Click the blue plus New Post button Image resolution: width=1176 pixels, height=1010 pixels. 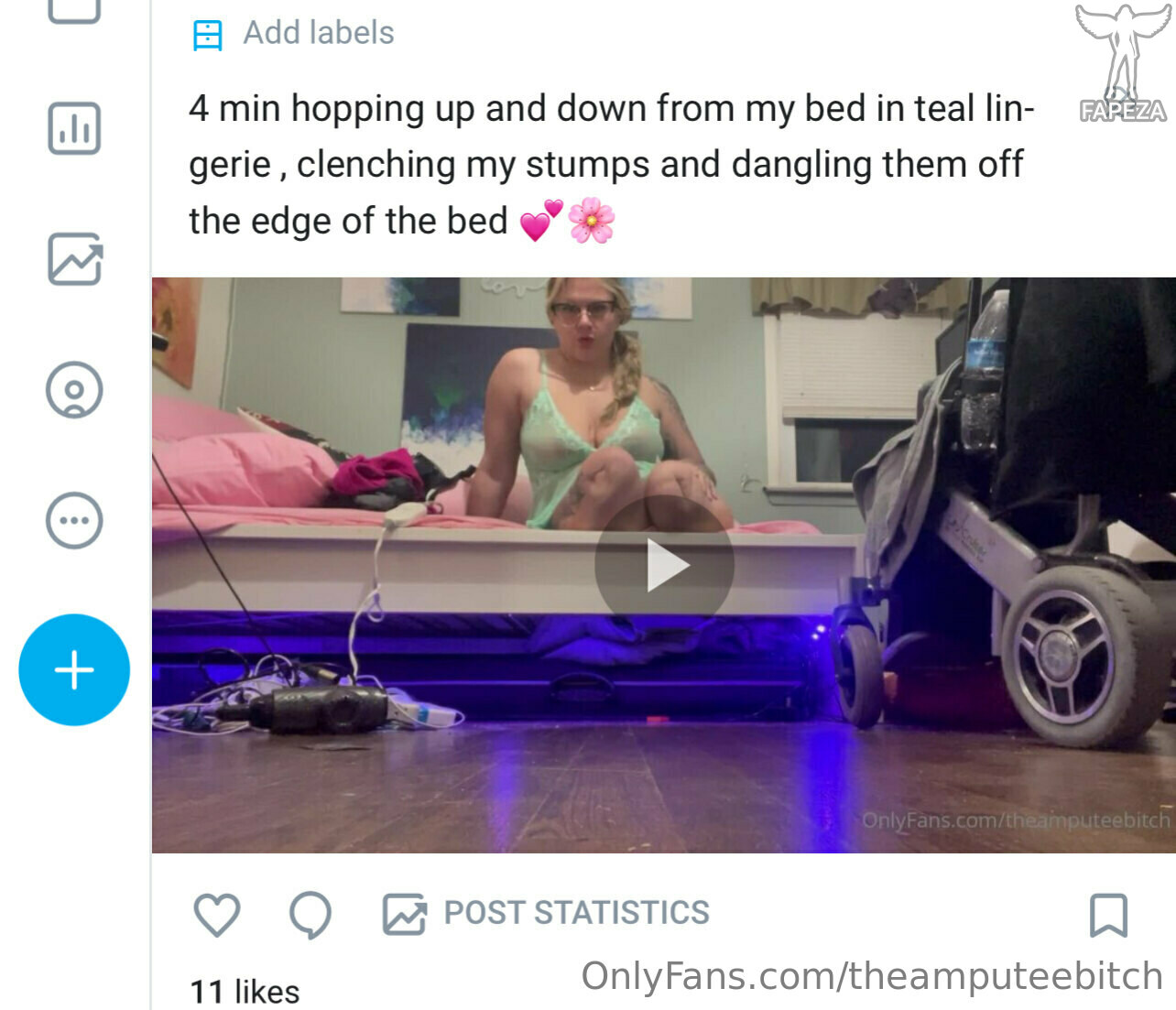click(74, 670)
